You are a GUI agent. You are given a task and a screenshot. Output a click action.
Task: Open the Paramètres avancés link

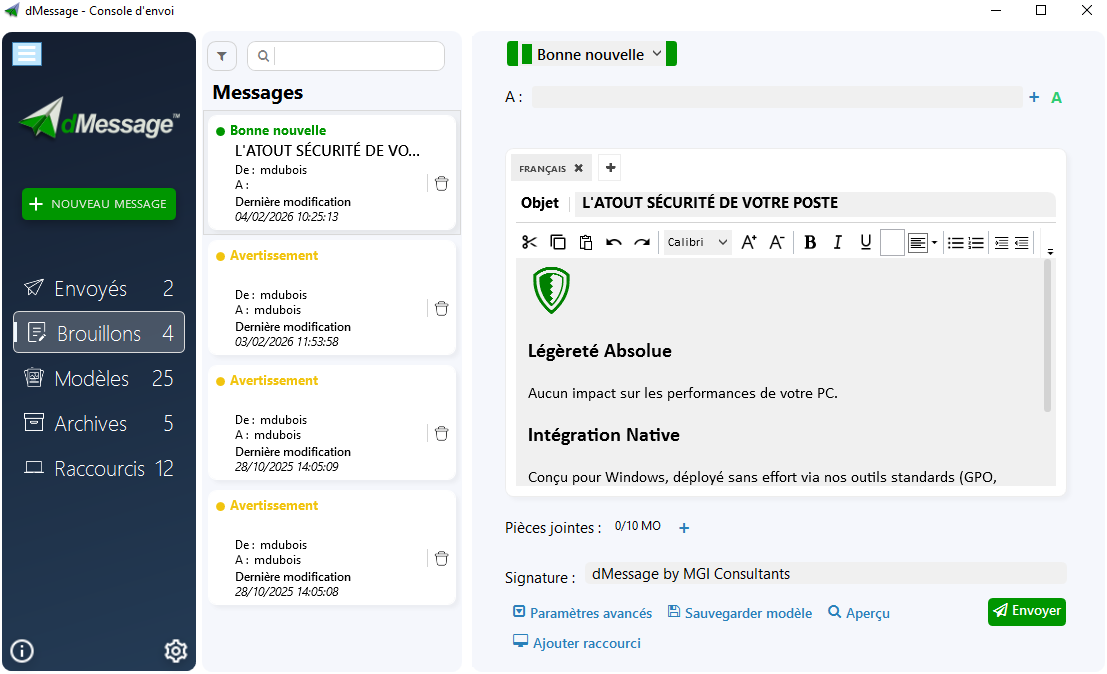[582, 613]
